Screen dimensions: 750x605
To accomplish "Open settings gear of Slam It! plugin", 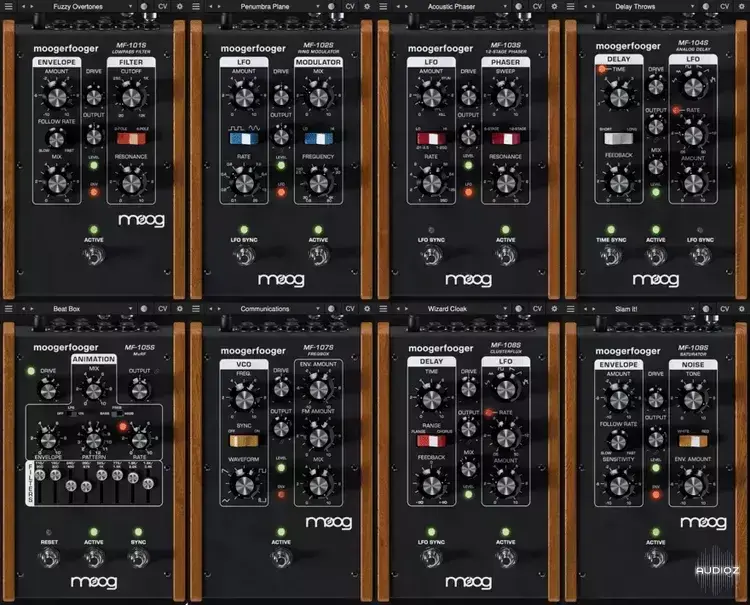I will 742,309.
